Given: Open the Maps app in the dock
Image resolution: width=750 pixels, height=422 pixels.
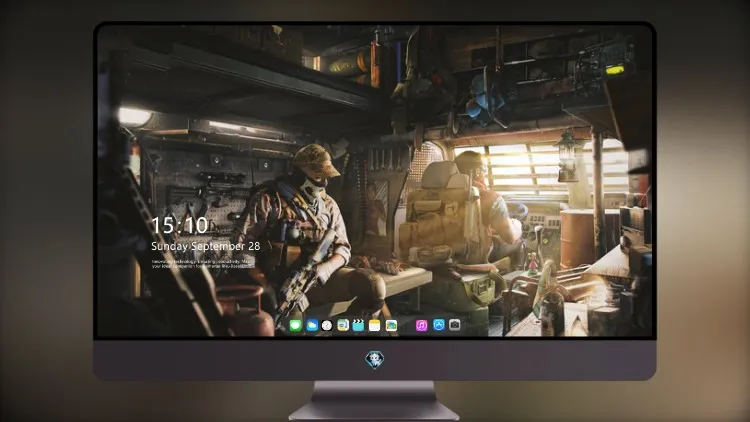Looking at the screenshot, I should click(343, 325).
